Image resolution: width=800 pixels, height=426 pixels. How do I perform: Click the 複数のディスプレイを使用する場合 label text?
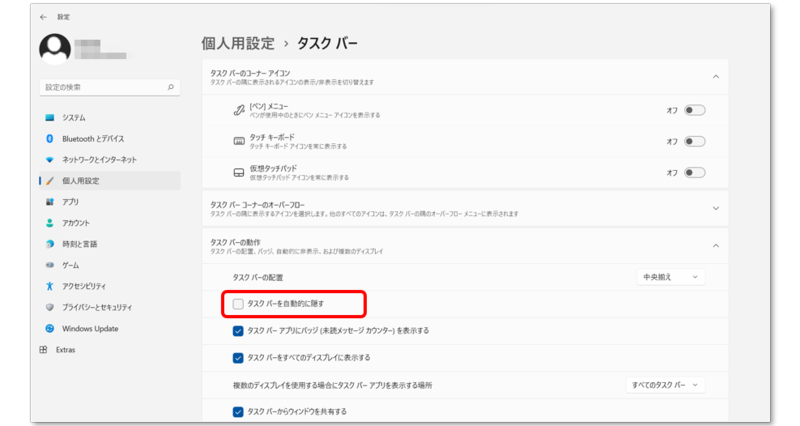tap(333, 385)
